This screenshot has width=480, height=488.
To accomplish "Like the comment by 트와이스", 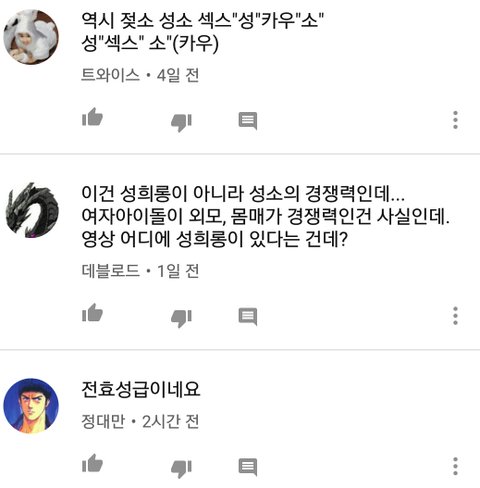I will [92, 117].
